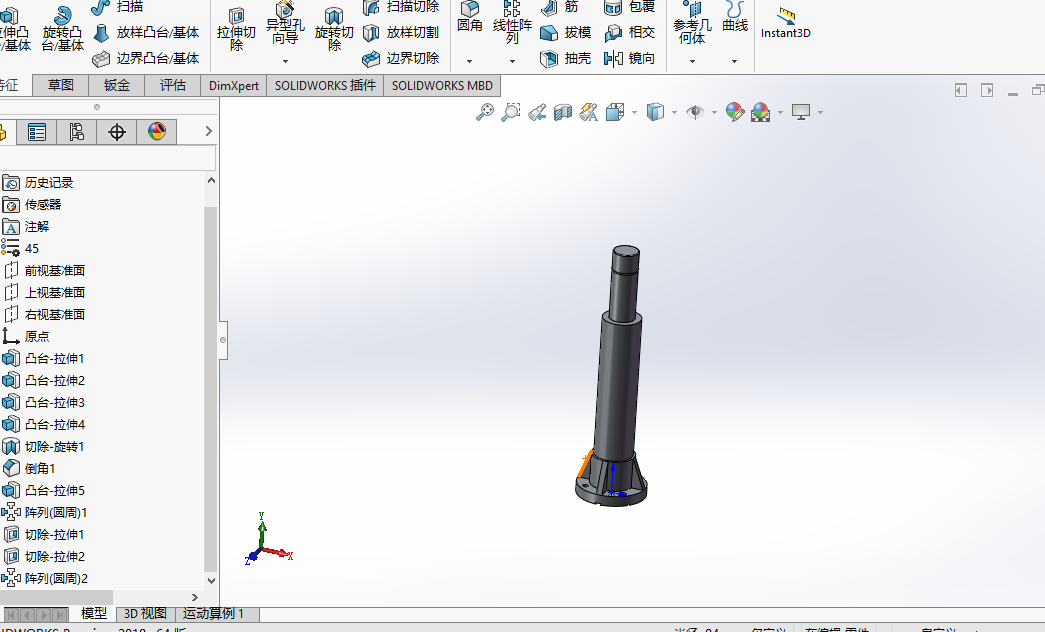Switch to the 草图 (Sketch) tab

tap(61, 85)
